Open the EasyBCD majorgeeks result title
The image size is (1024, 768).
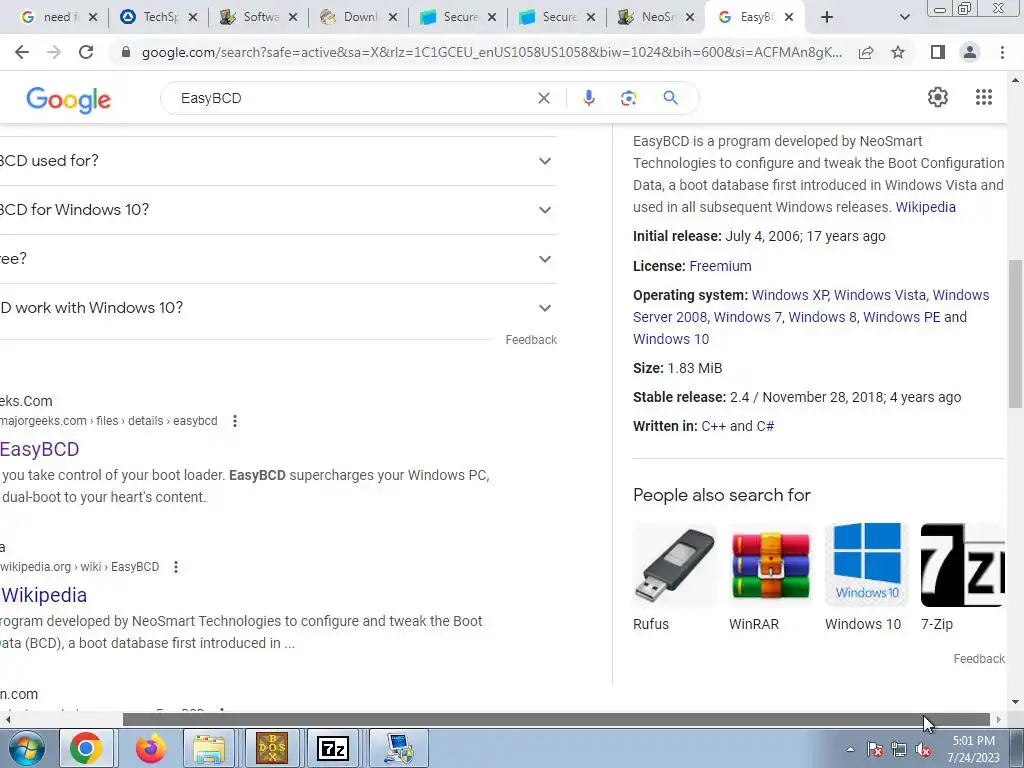coord(39,449)
